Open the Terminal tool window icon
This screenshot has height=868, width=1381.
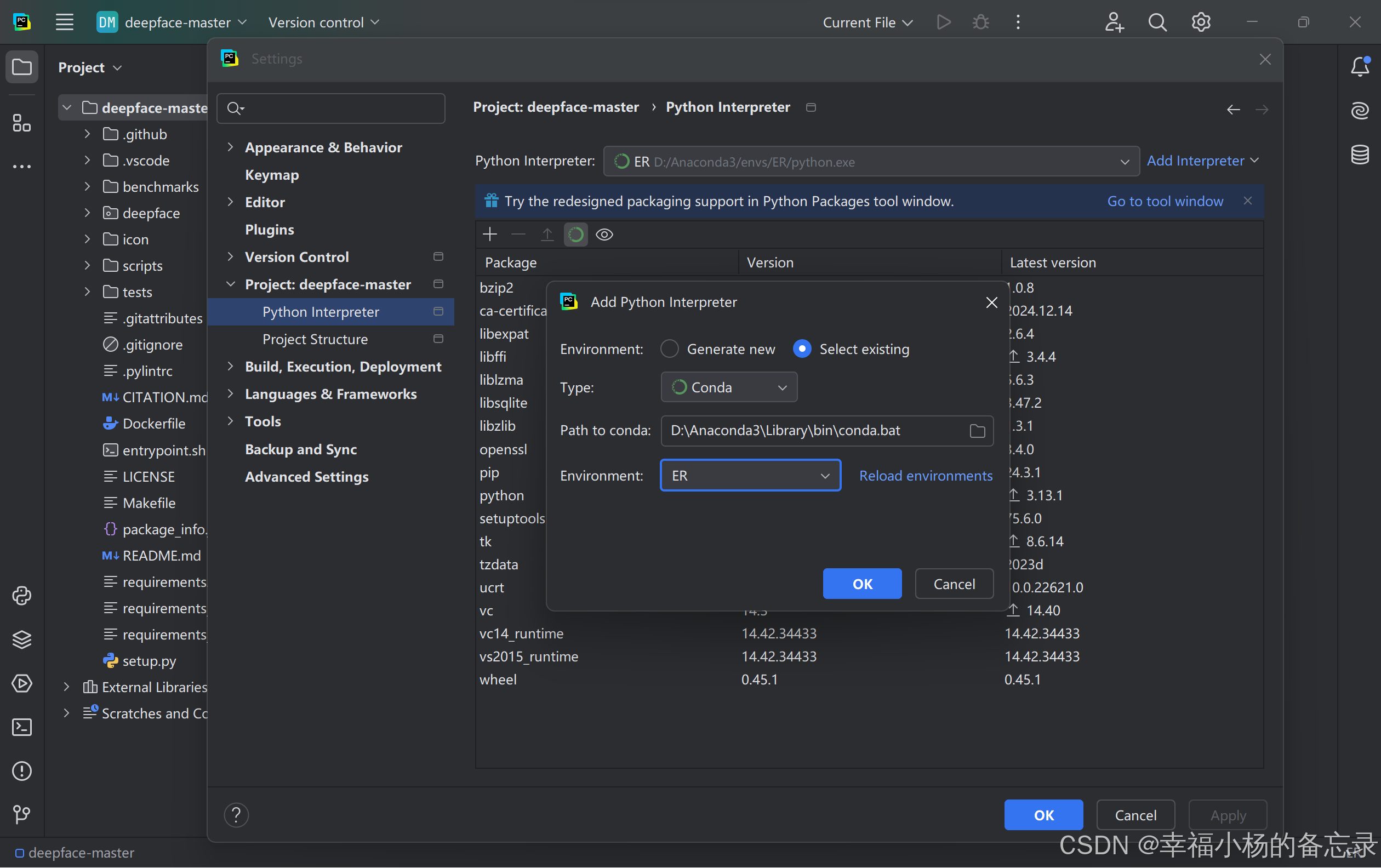click(22, 727)
